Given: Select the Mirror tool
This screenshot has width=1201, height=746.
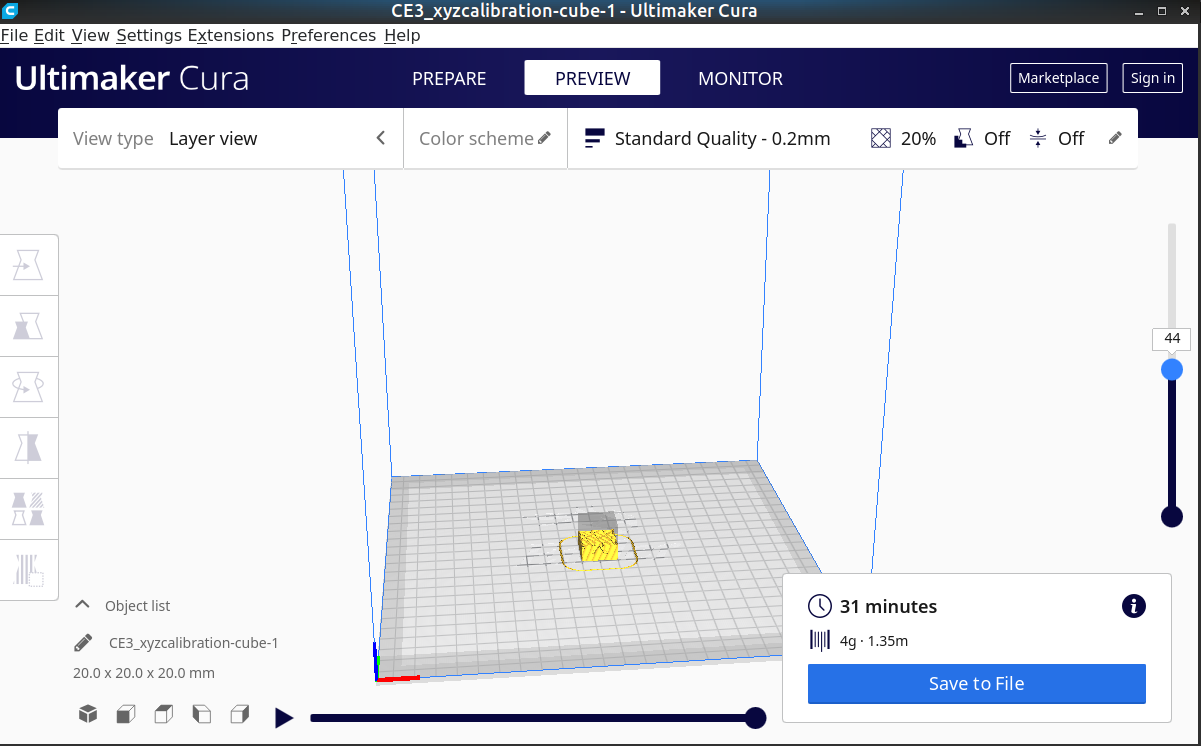Looking at the screenshot, I should (29, 447).
